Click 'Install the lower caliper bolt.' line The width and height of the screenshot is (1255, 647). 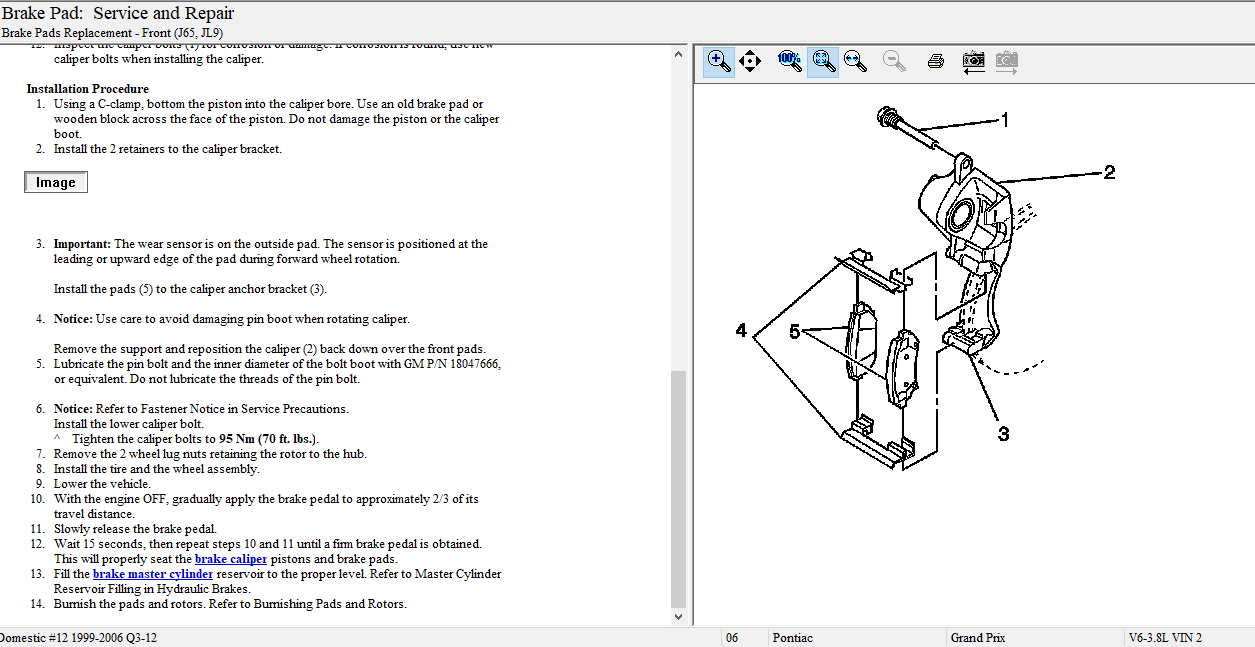[129, 424]
